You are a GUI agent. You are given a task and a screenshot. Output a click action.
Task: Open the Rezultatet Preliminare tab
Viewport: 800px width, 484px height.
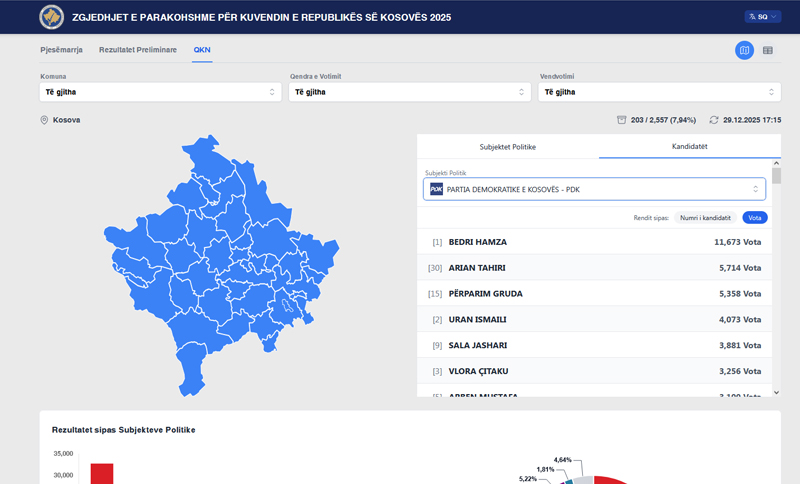pos(138,50)
